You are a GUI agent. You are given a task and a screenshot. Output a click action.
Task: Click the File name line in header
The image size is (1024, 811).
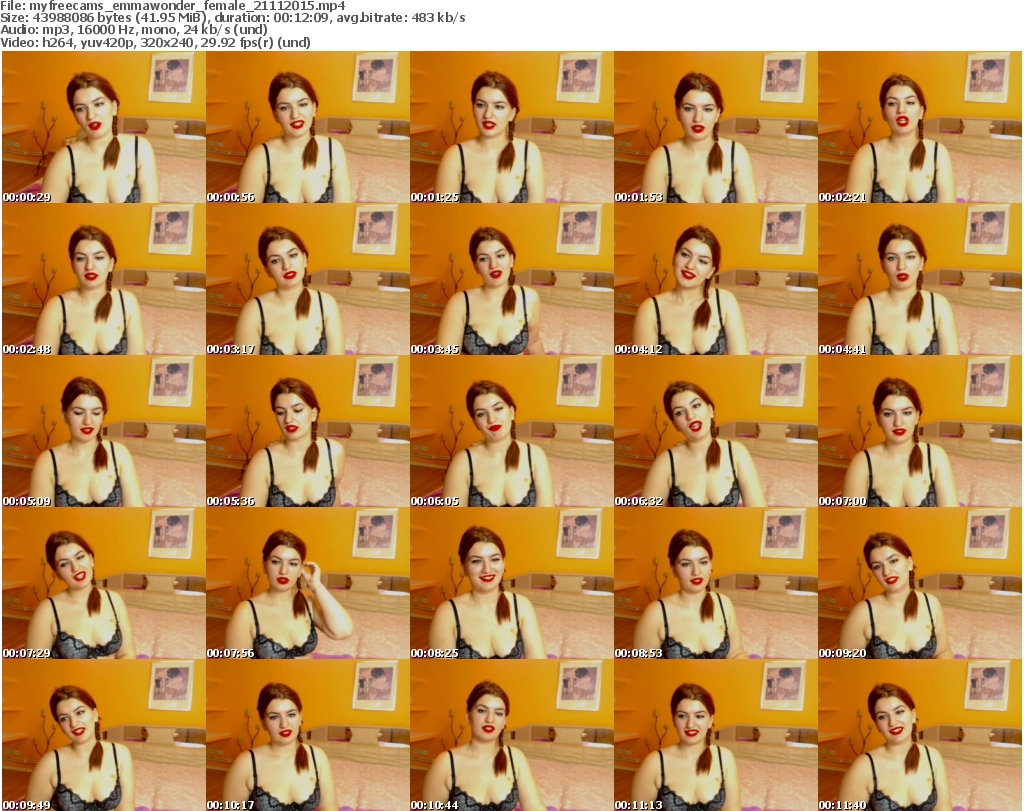(x=174, y=6)
